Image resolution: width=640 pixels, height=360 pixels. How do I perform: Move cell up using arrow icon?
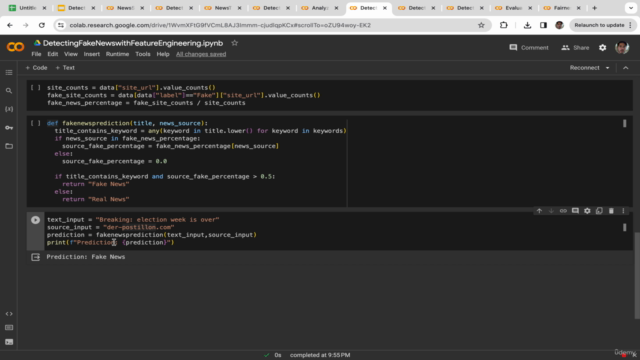(539, 211)
